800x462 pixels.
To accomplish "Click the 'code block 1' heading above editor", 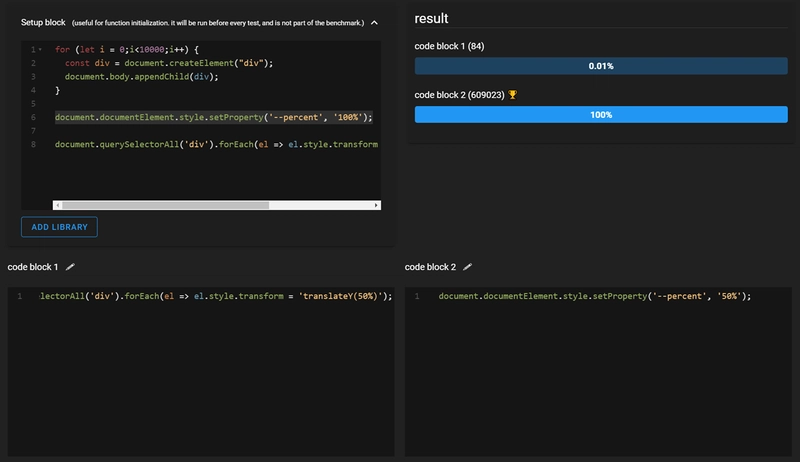I will [33, 267].
